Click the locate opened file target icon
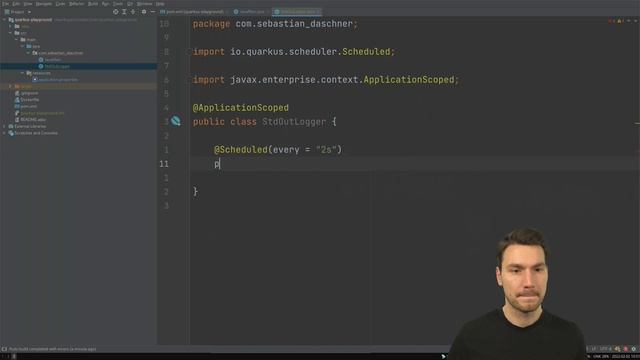Image resolution: width=640 pixels, height=360 pixels. 116,12
